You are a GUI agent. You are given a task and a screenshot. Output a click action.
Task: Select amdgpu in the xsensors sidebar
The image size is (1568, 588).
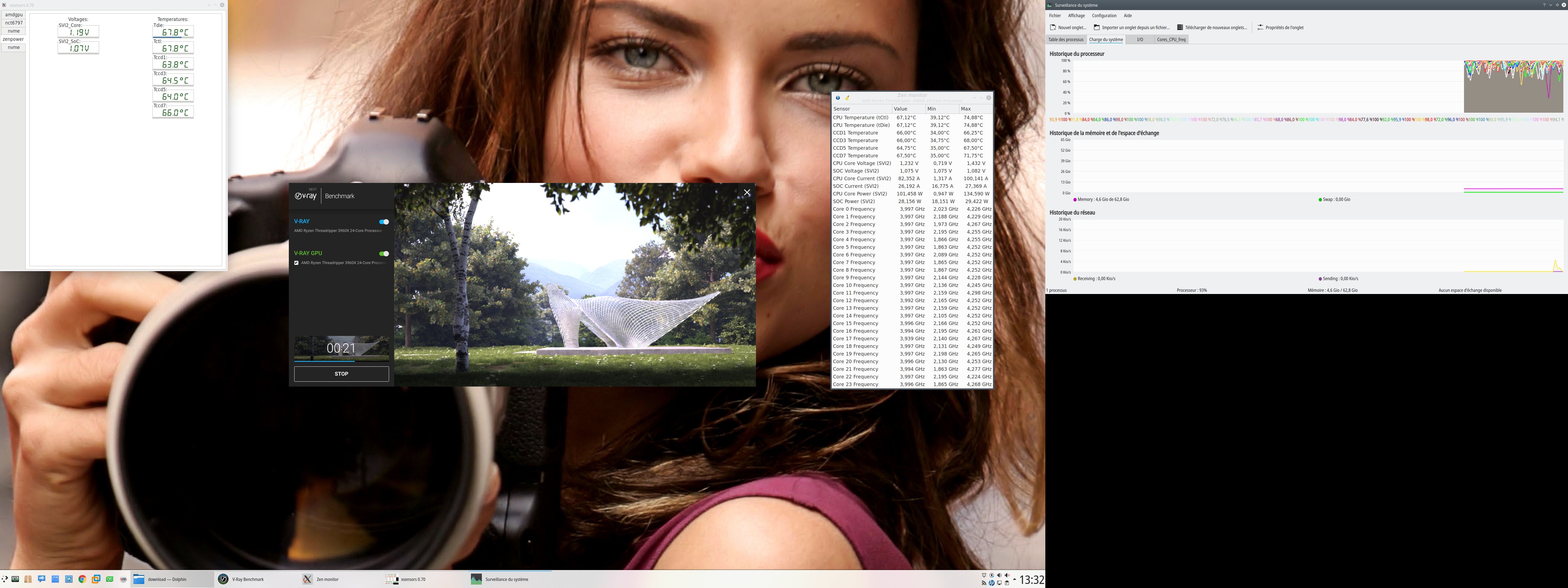click(x=13, y=15)
